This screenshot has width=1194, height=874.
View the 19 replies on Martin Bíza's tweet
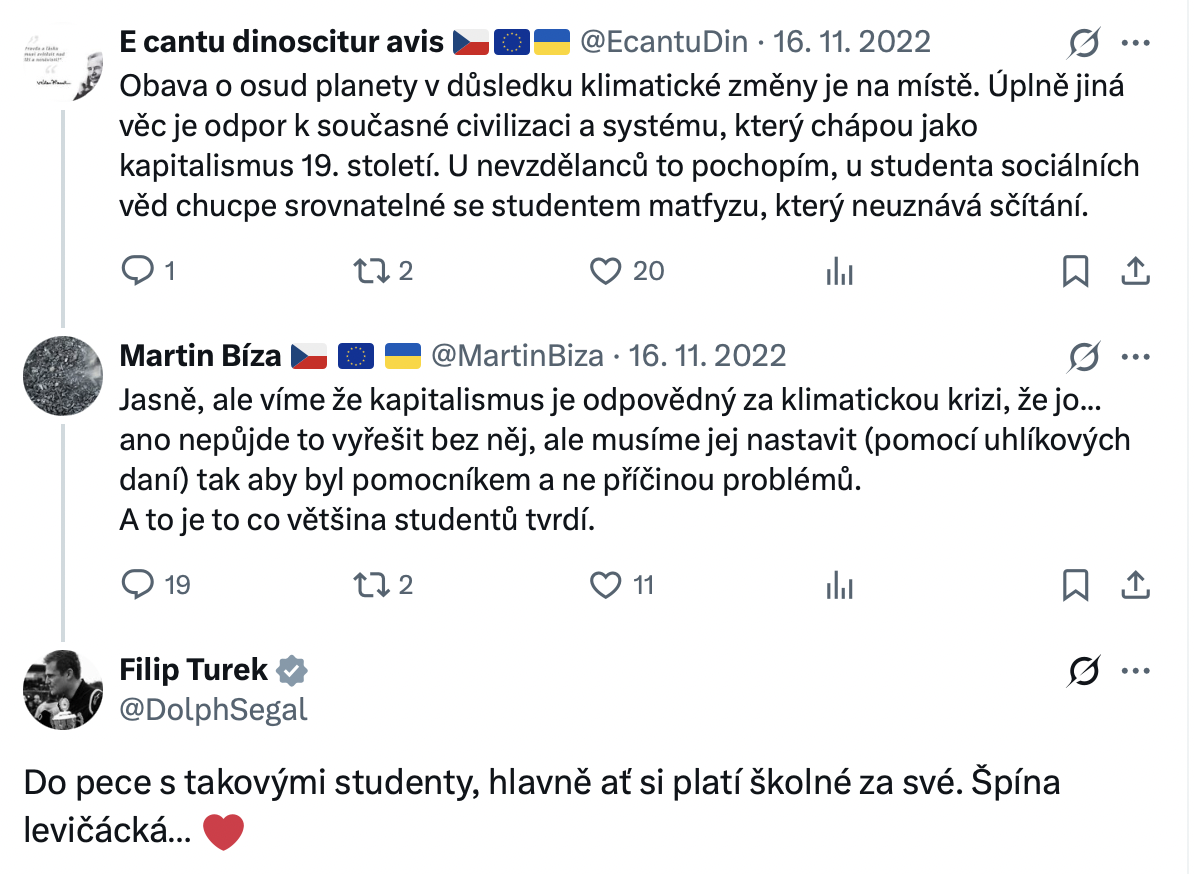(x=140, y=584)
